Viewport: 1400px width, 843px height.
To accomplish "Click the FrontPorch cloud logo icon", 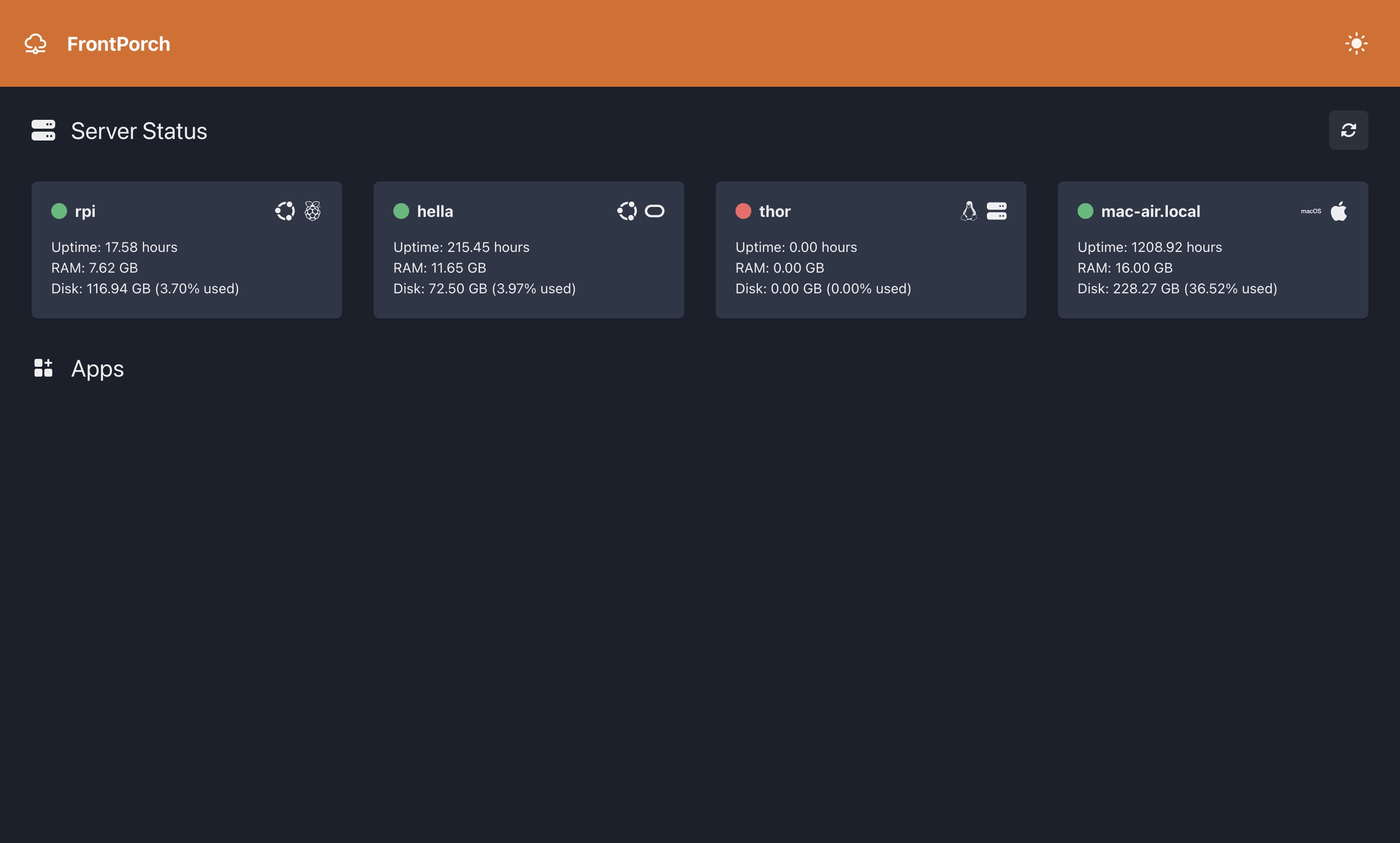I will point(35,44).
